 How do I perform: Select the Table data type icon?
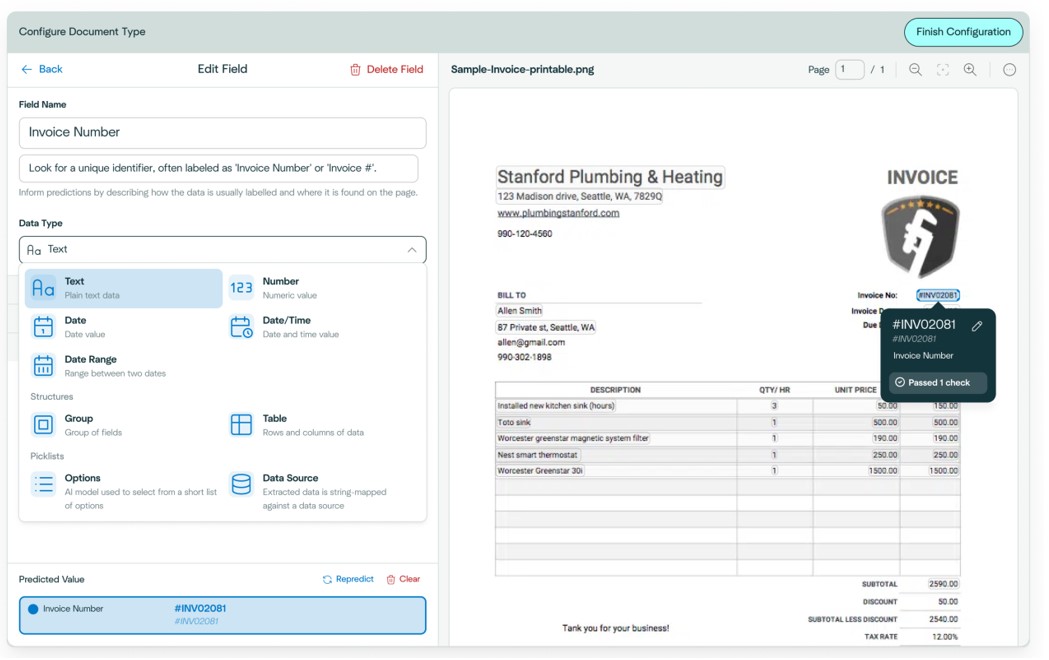(241, 425)
